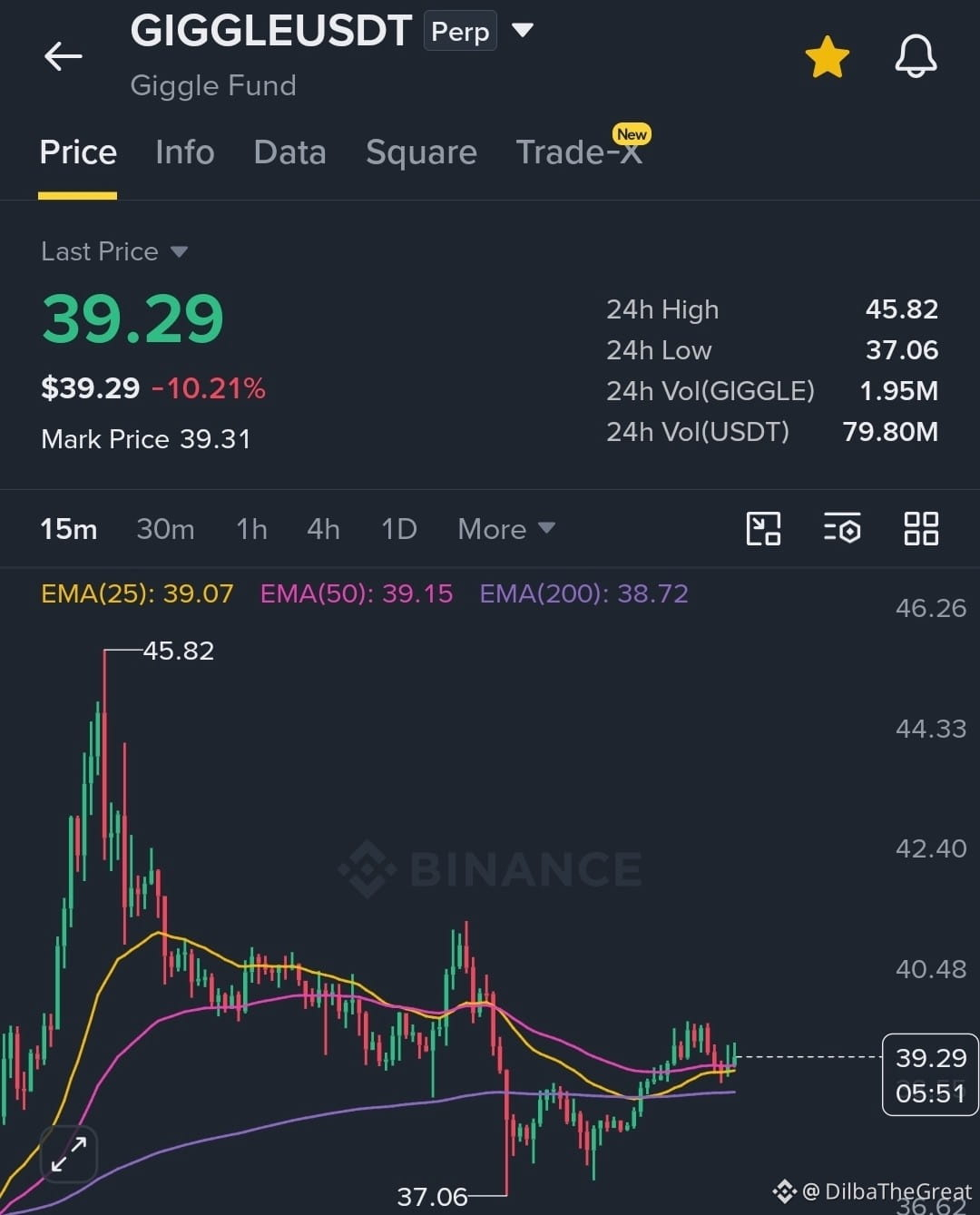Open the grid layout icon

(921, 529)
